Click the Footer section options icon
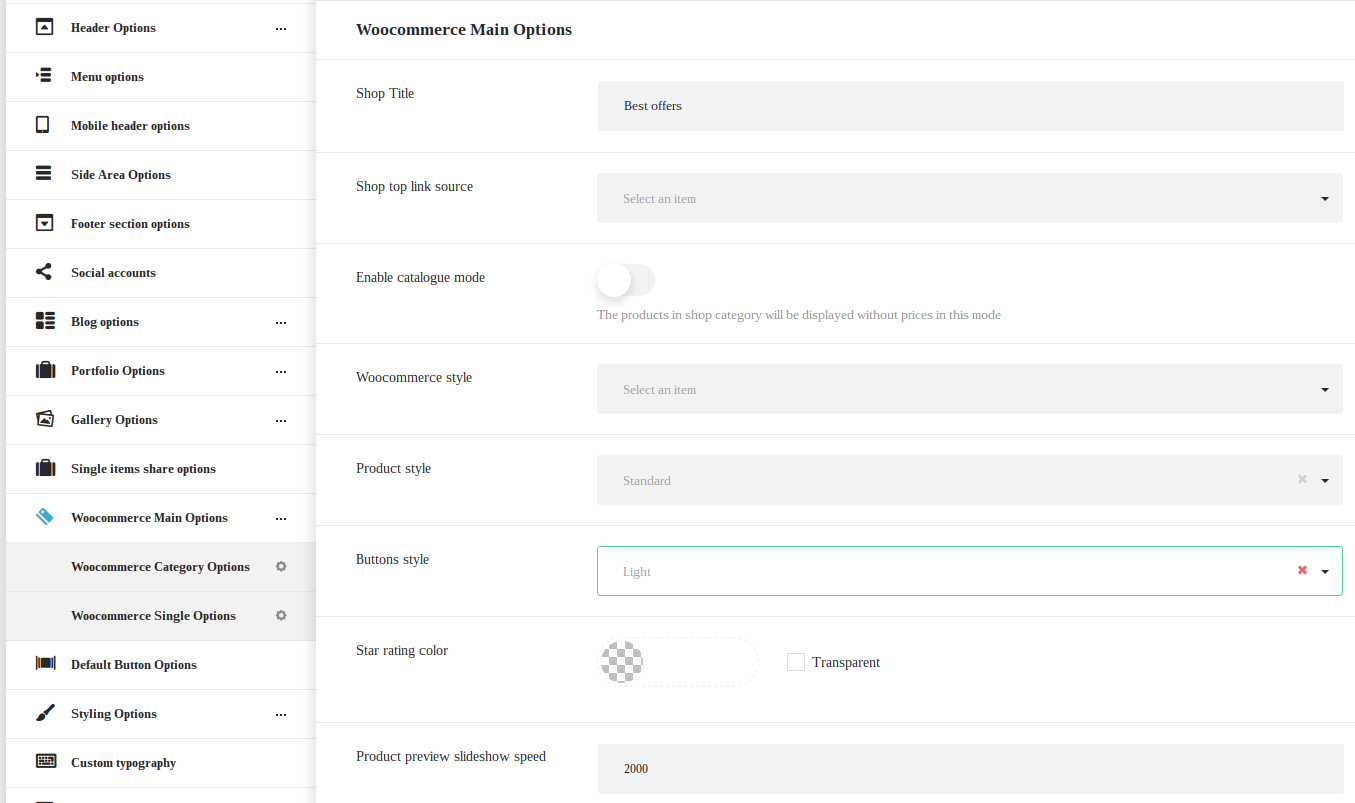Image resolution: width=1355 pixels, height=803 pixels. pyautogui.click(x=44, y=223)
